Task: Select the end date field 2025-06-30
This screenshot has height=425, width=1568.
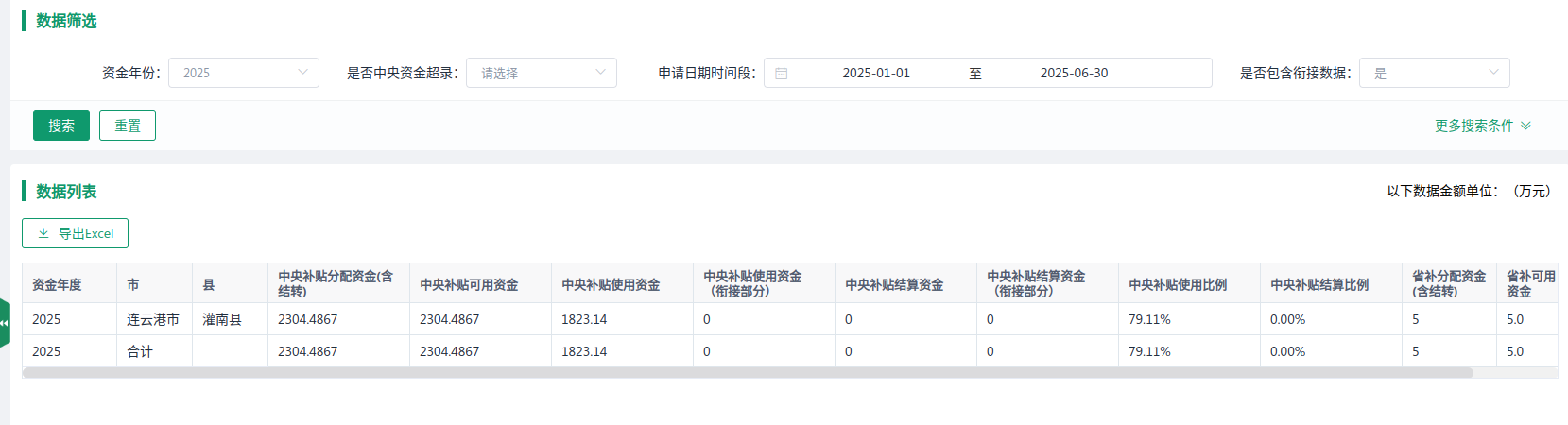Action: click(1074, 73)
